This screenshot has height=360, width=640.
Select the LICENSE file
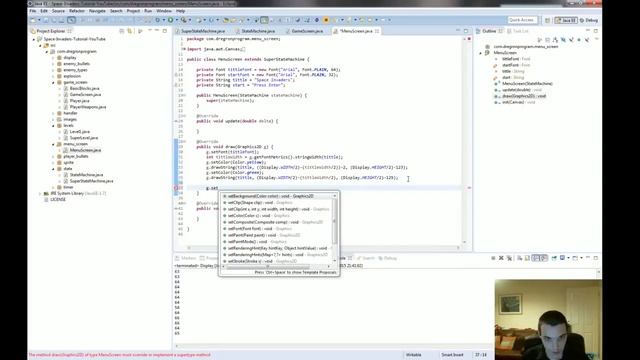(x=58, y=200)
